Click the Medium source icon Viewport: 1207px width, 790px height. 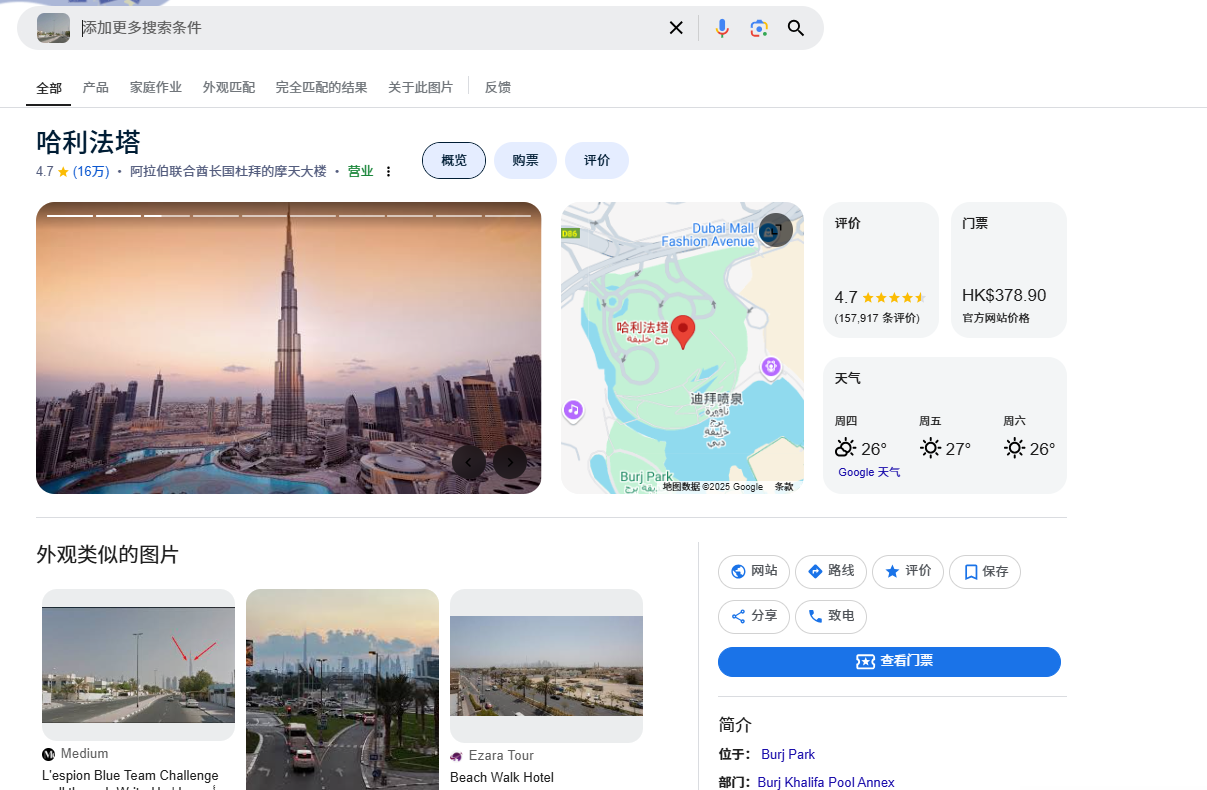pos(48,754)
